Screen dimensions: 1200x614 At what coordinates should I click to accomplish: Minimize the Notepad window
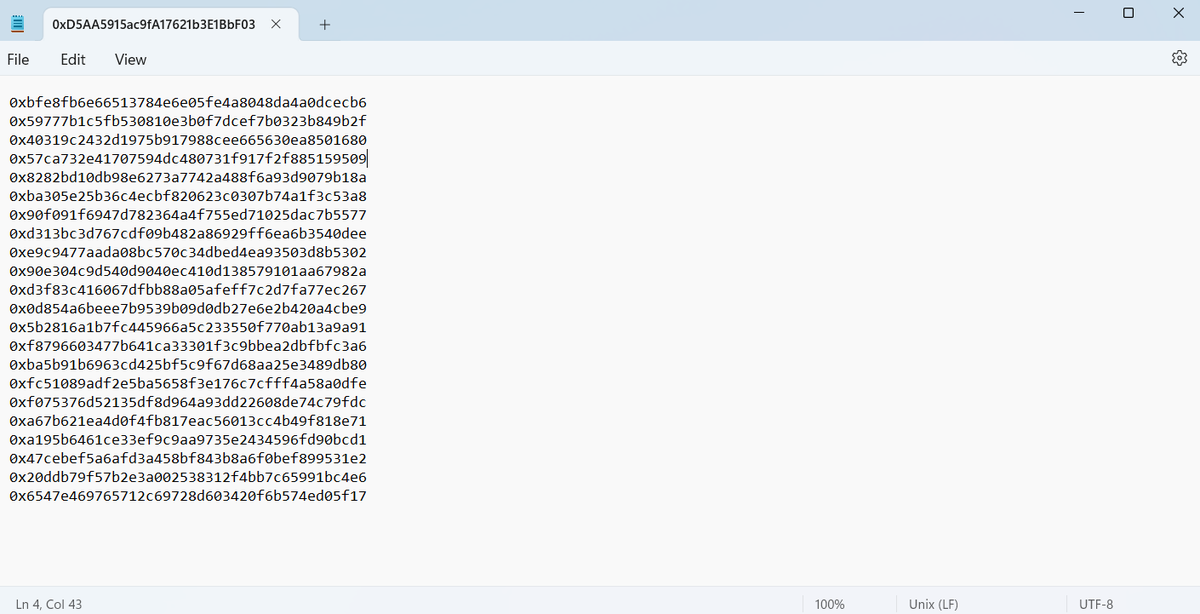(x=1079, y=13)
